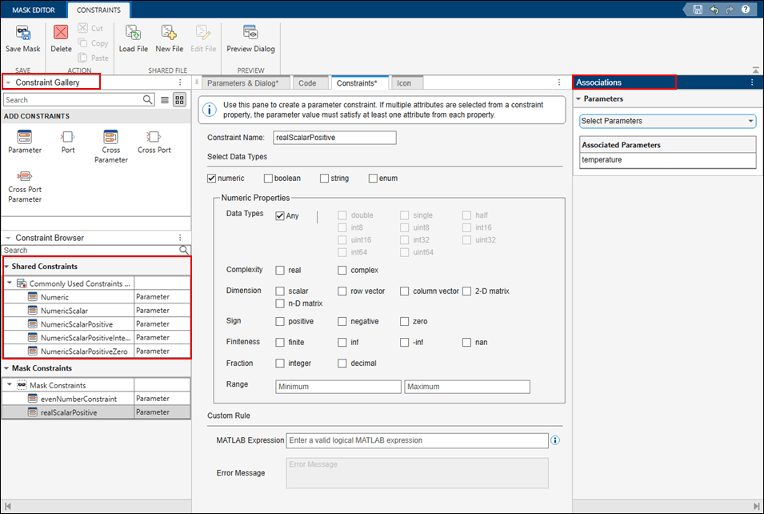The height and width of the screenshot is (514, 764).
Task: Click the undo arrow in title bar
Action: pos(714,9)
